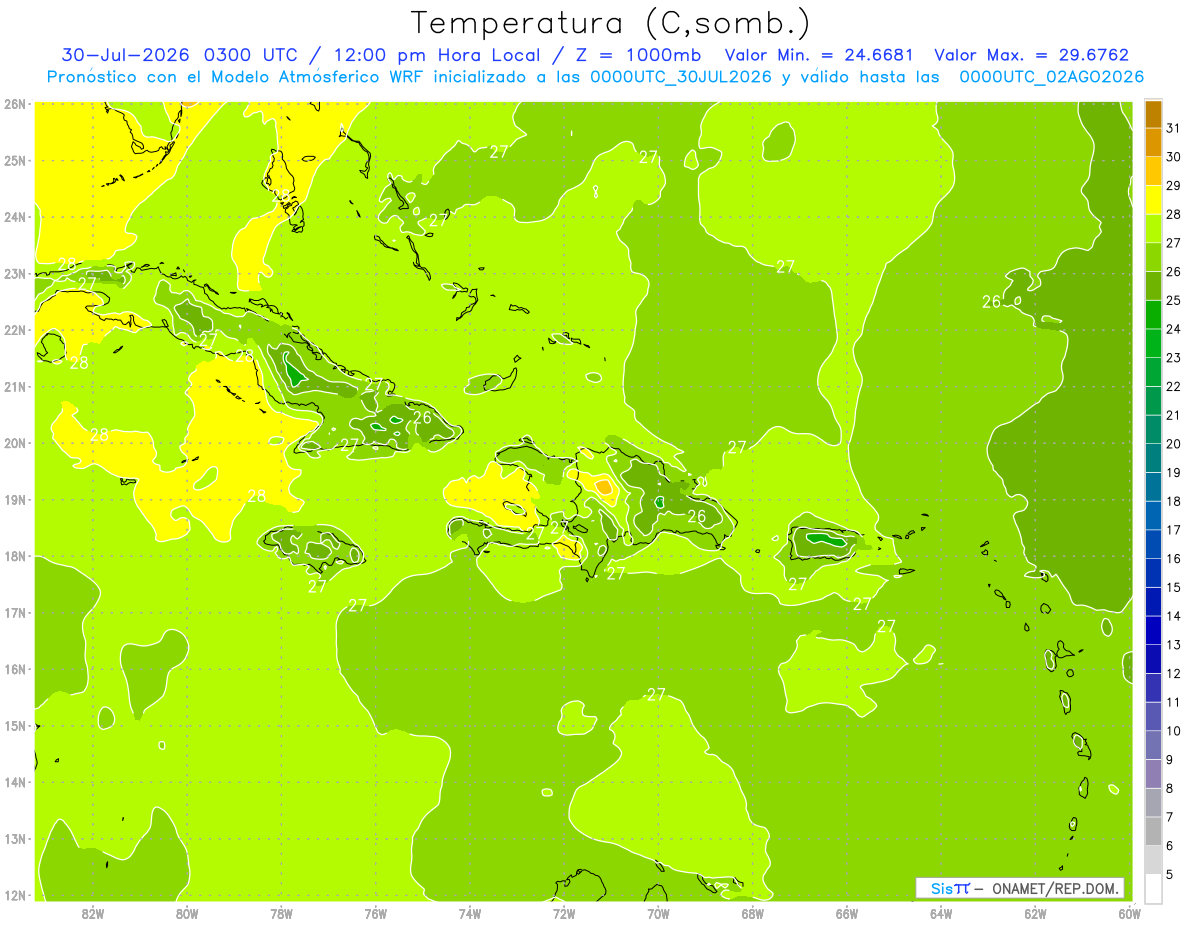Click the 15N latitude axis label
Image resolution: width=1200 pixels, height=927 pixels.
tap(15, 725)
